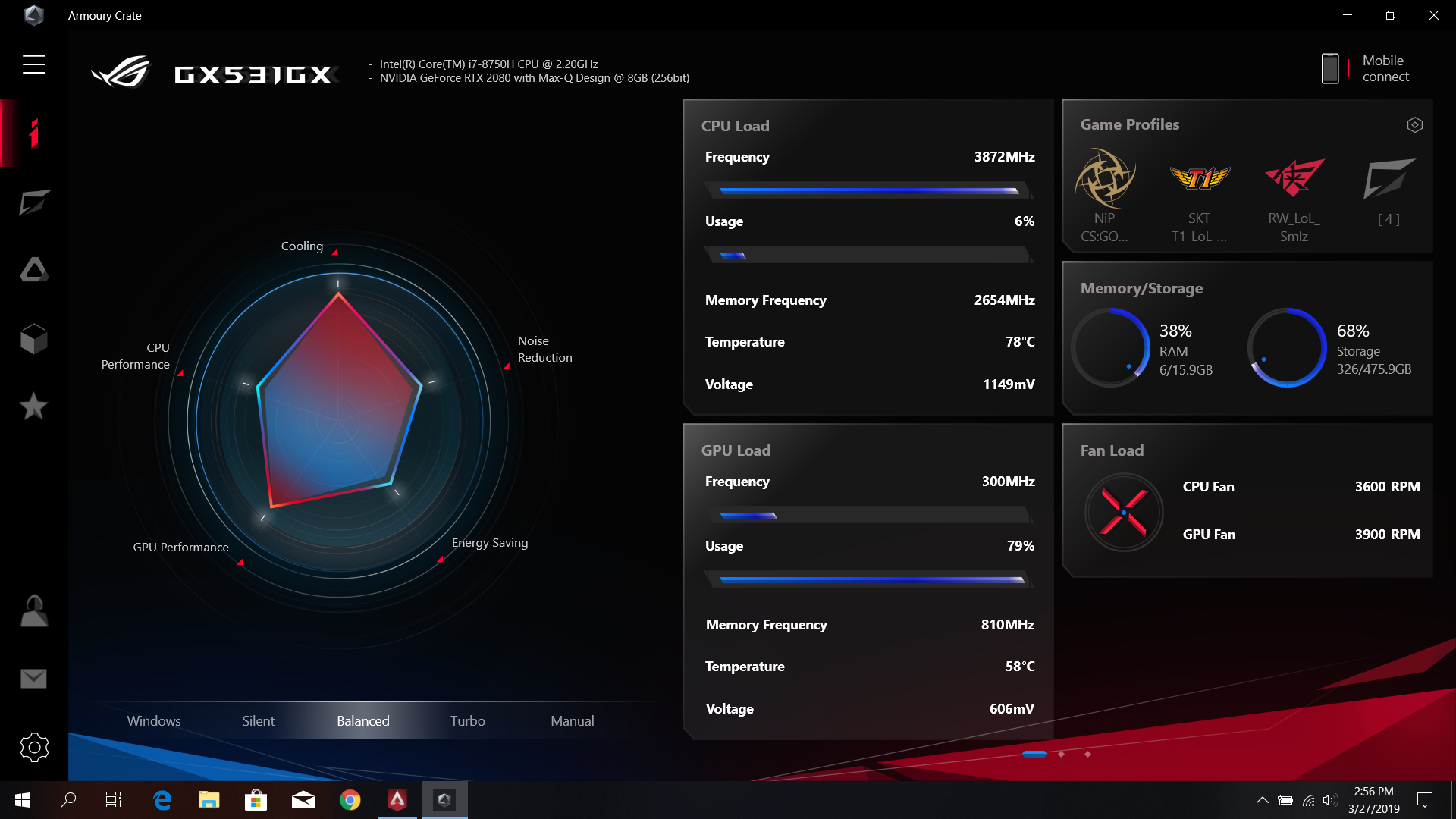Open the user profile icon in sidebar
The height and width of the screenshot is (819, 1456).
(34, 610)
